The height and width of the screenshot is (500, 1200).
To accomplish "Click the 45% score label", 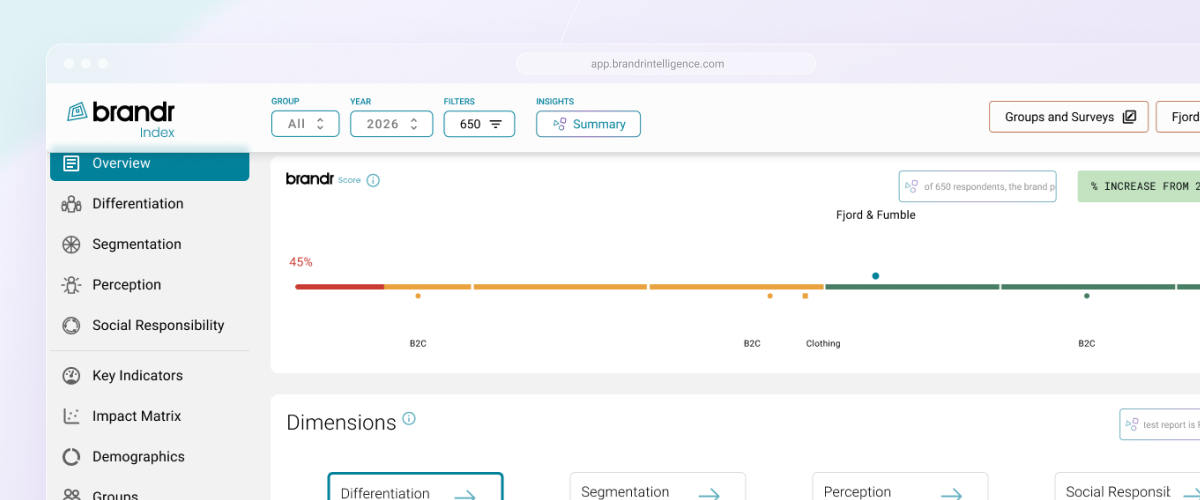I will (x=301, y=262).
